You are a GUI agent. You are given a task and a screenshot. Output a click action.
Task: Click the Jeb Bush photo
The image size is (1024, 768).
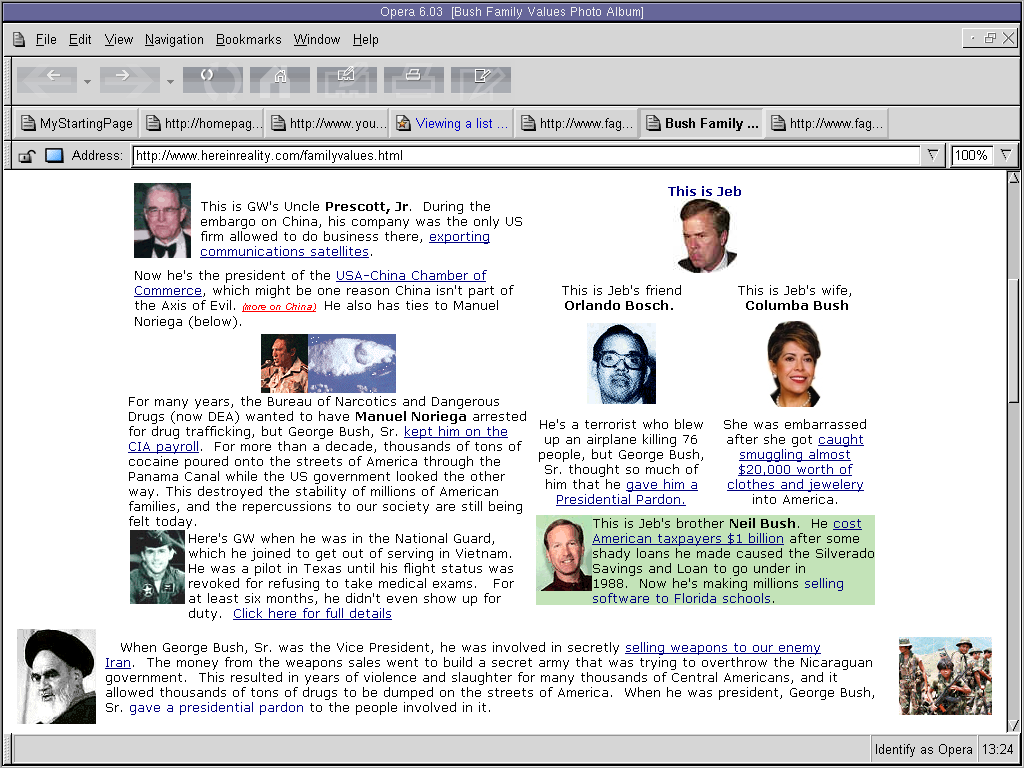click(x=705, y=236)
